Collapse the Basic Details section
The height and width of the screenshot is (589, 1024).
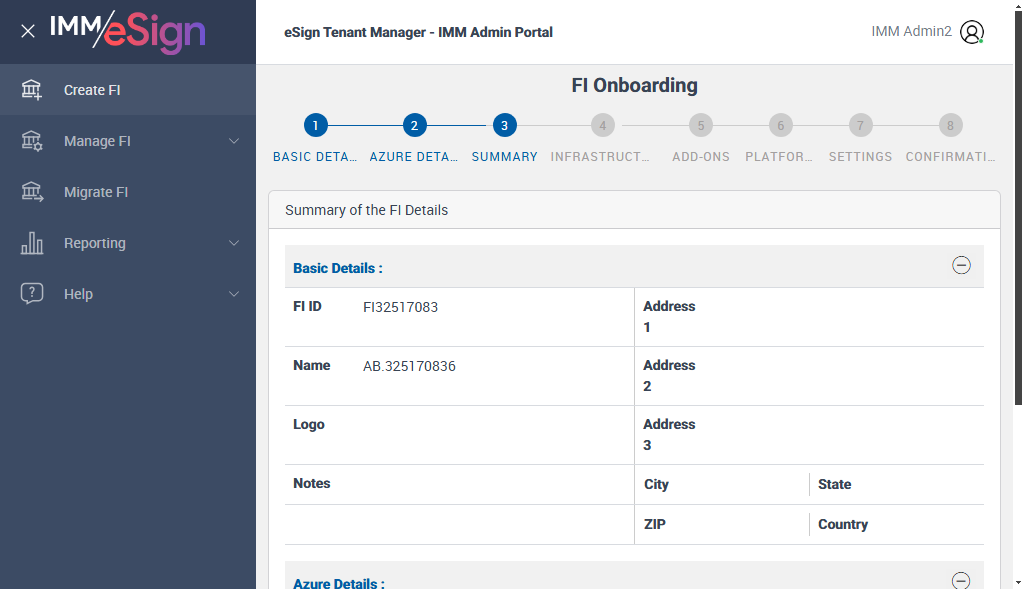click(x=961, y=266)
